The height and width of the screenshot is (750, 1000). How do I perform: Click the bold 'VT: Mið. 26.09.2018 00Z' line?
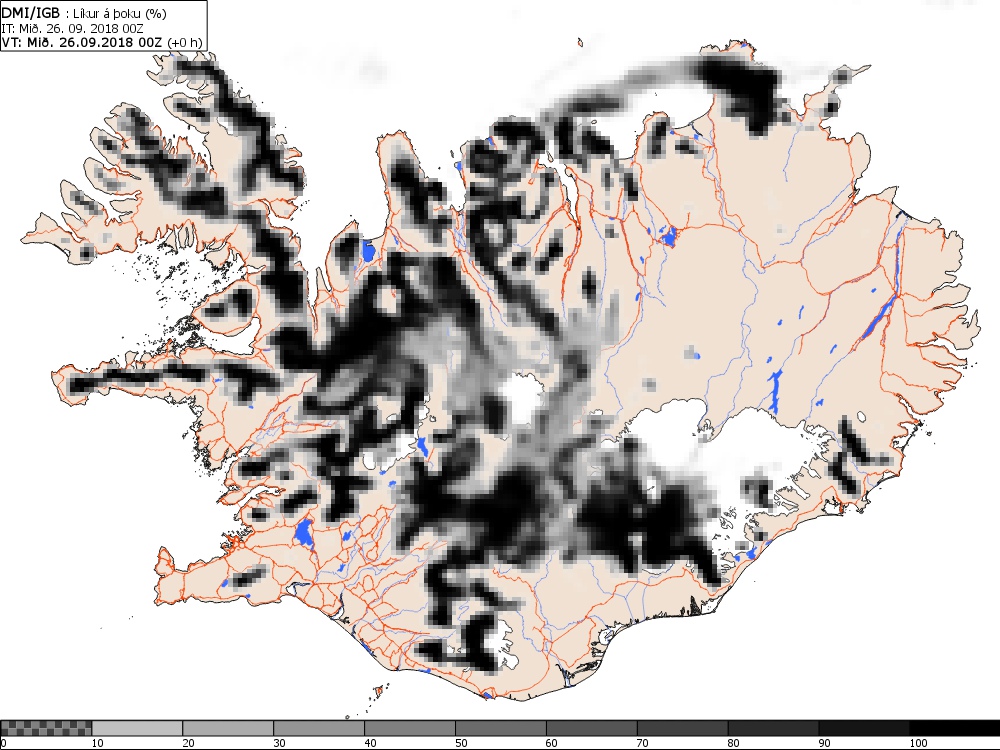click(83, 42)
